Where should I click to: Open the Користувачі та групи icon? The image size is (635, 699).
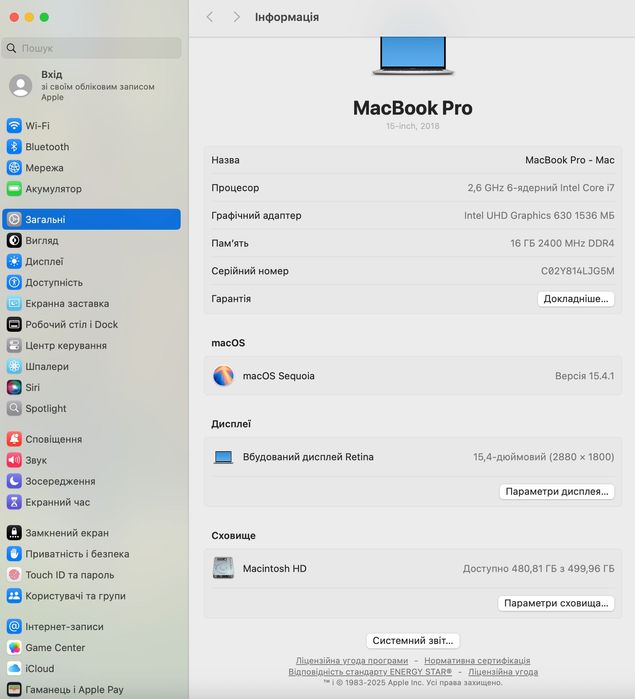14,596
